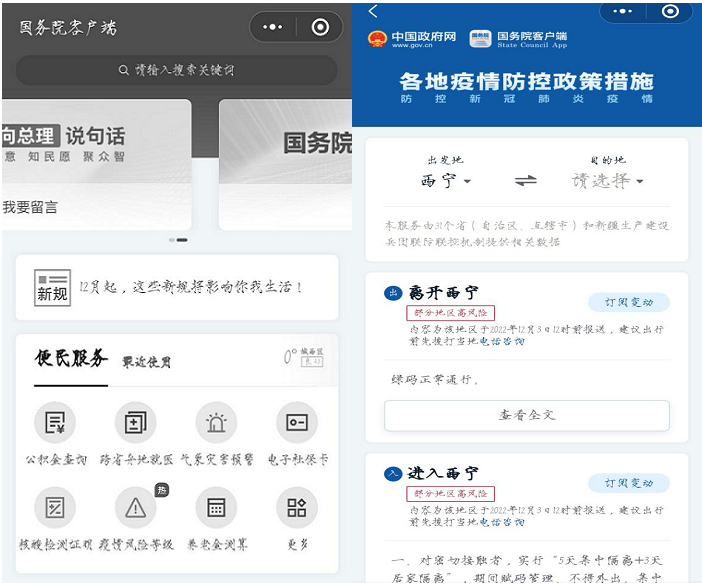Click the 部分地区高风险 tag under 离开西宁
The width and height of the screenshot is (702, 585).
tap(450, 313)
